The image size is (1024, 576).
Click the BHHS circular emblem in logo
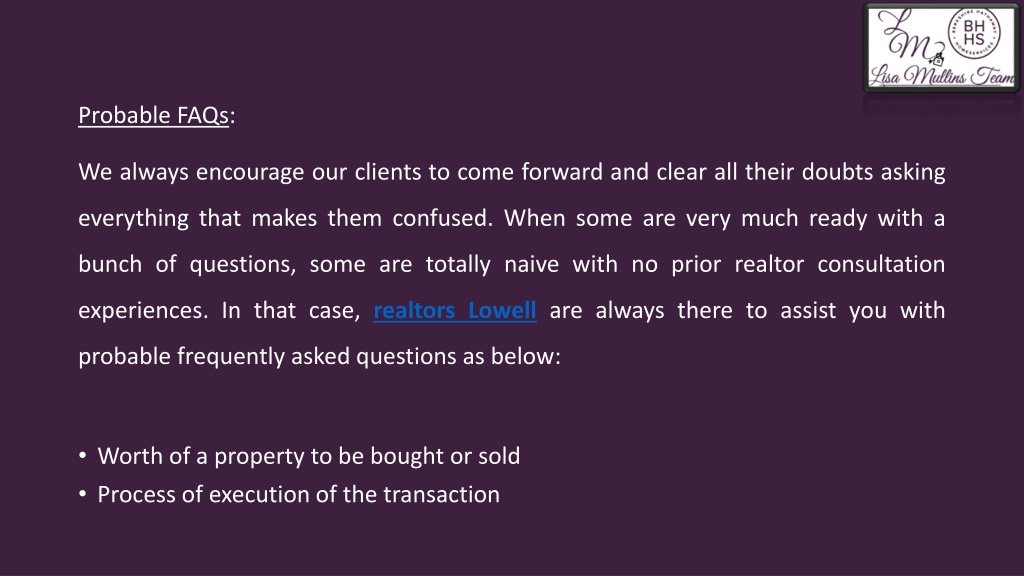974,33
